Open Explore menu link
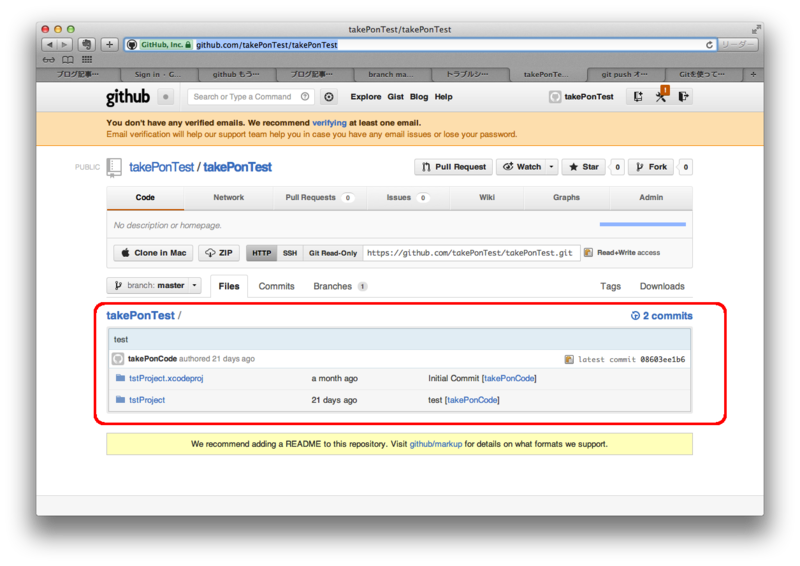800x566 pixels. coord(366,96)
